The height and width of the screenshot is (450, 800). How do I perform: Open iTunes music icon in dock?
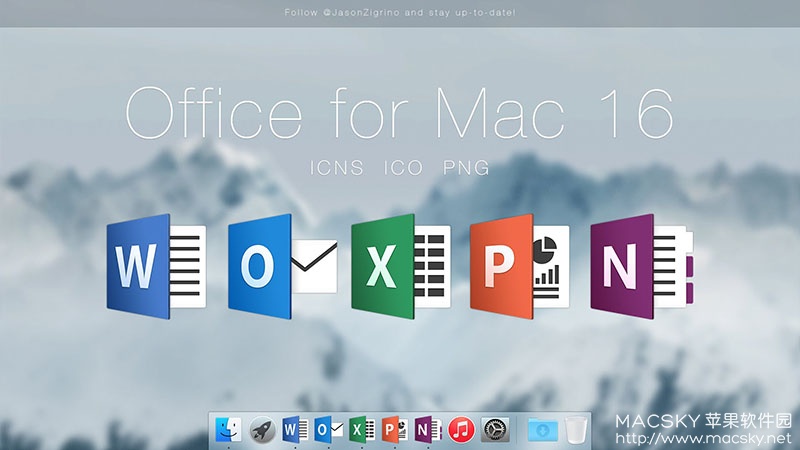pyautogui.click(x=461, y=430)
